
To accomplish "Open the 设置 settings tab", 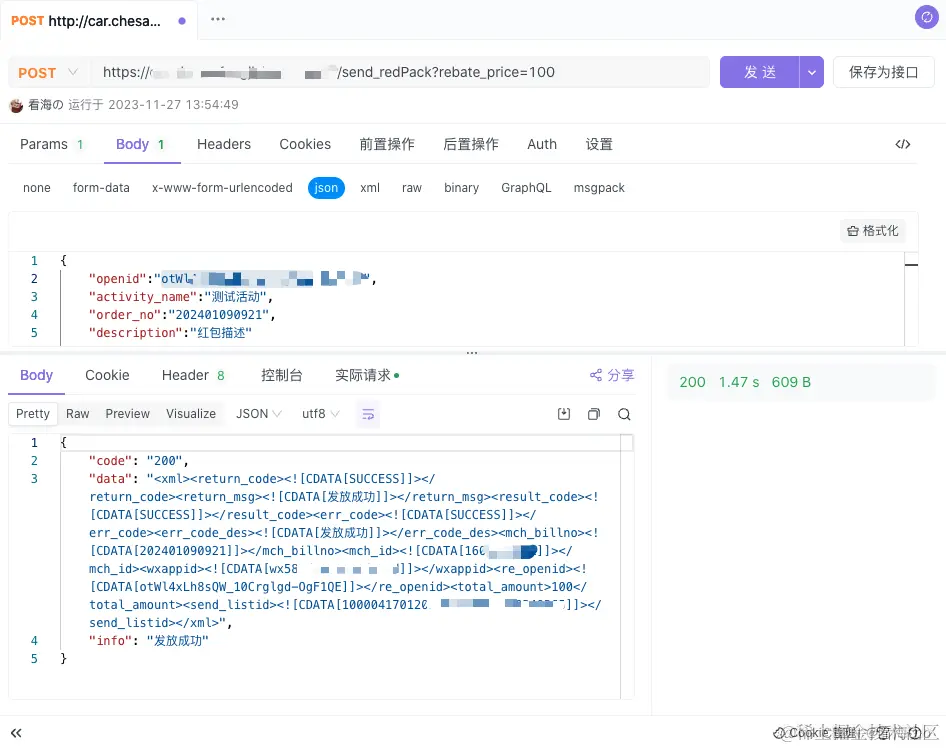I will click(x=599, y=144).
